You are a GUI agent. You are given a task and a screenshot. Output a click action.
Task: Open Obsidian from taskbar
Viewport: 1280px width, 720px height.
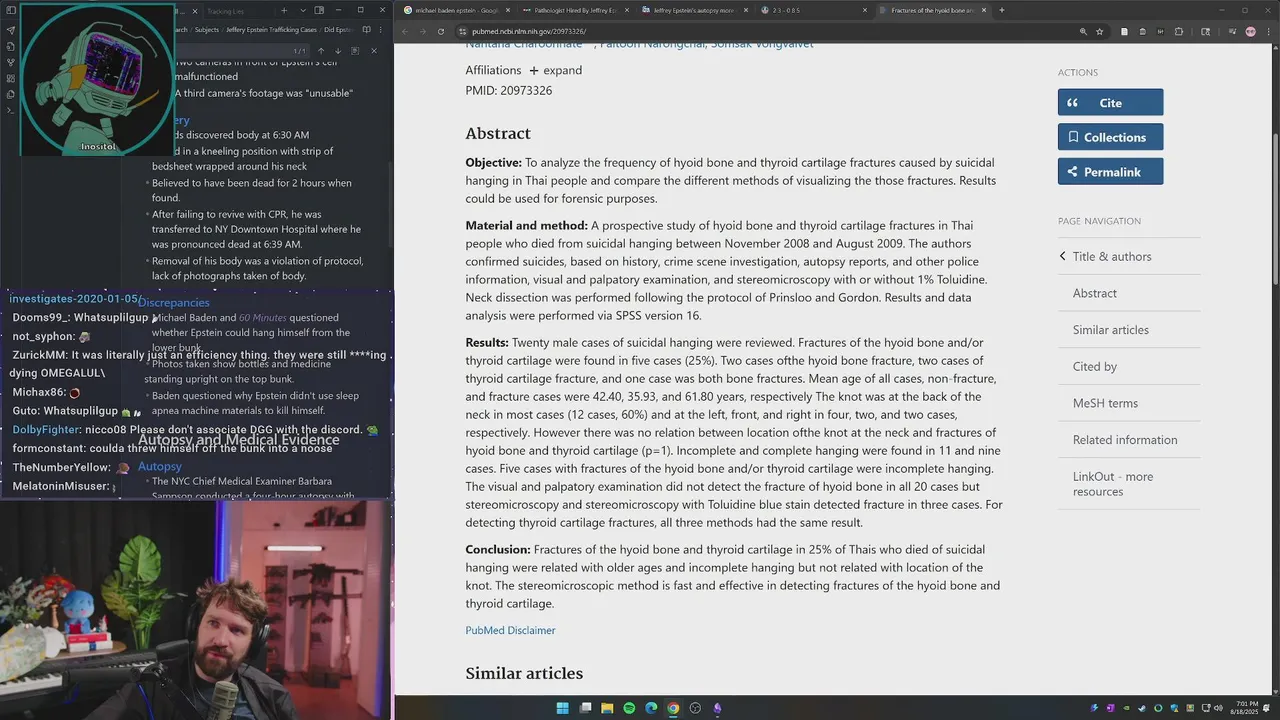pyautogui.click(x=717, y=708)
